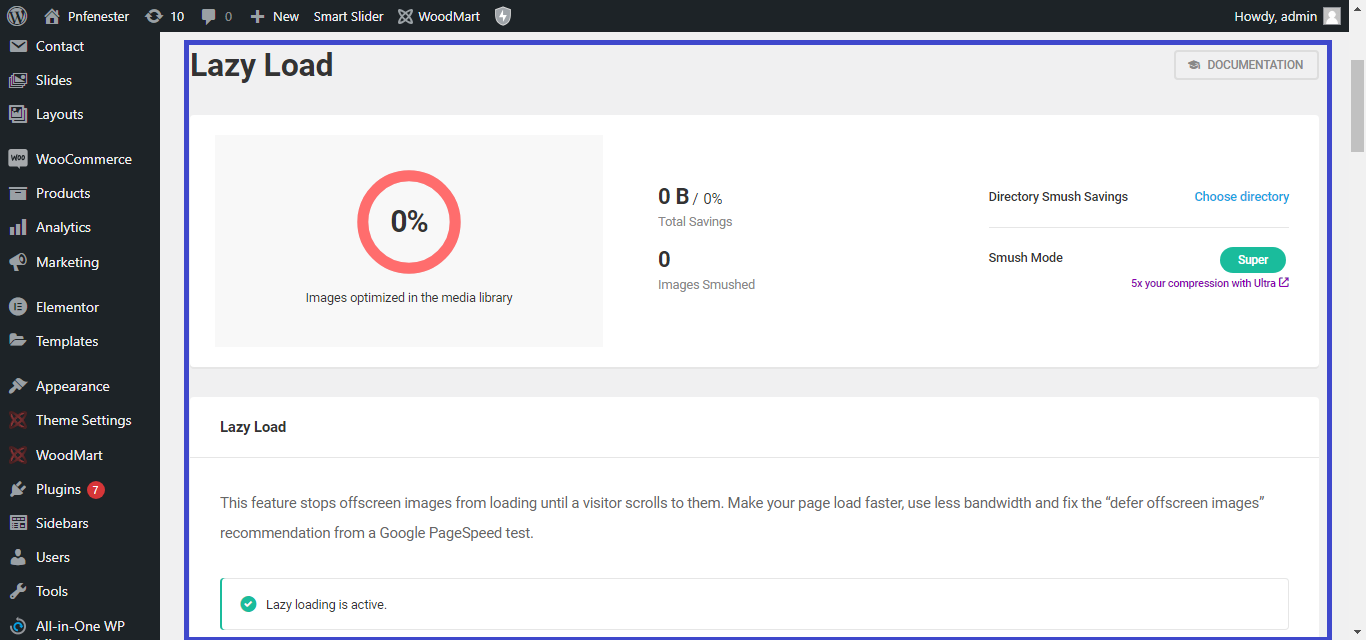
Task: Click the shield icon in admin bar
Action: click(x=503, y=16)
